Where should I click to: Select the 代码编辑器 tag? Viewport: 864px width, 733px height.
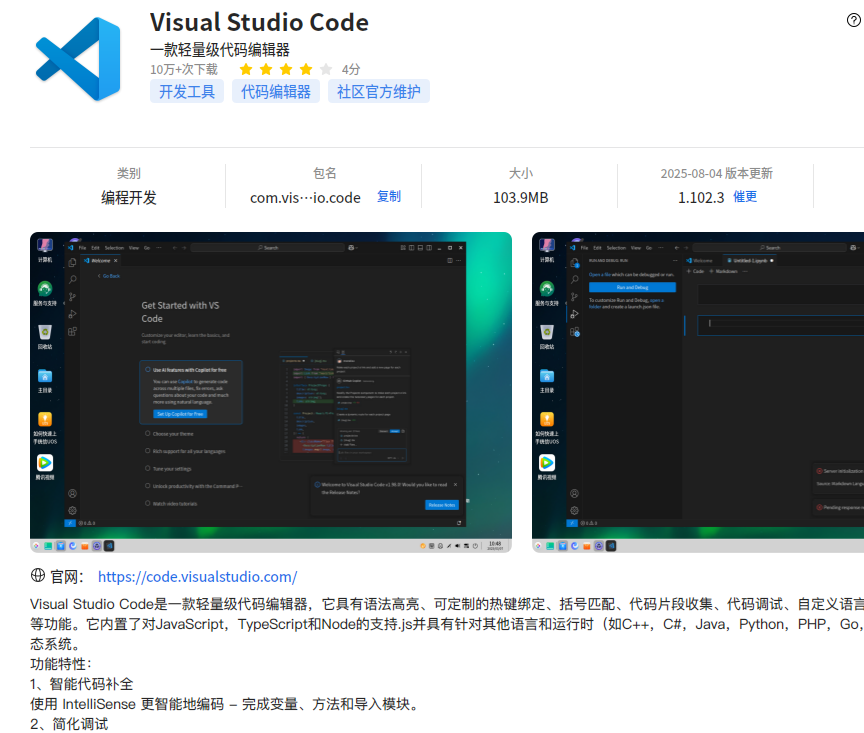(276, 91)
